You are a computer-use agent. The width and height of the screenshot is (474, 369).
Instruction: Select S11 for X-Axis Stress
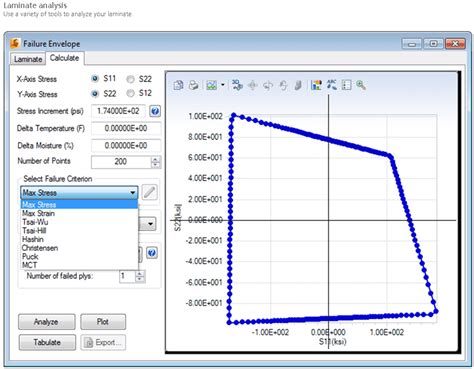tap(95, 79)
